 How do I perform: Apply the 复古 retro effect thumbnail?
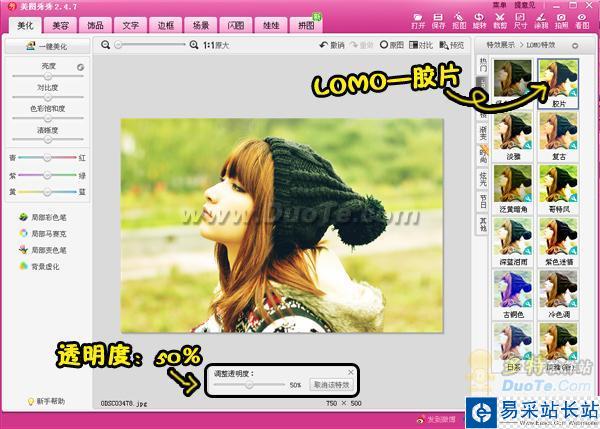pos(558,137)
